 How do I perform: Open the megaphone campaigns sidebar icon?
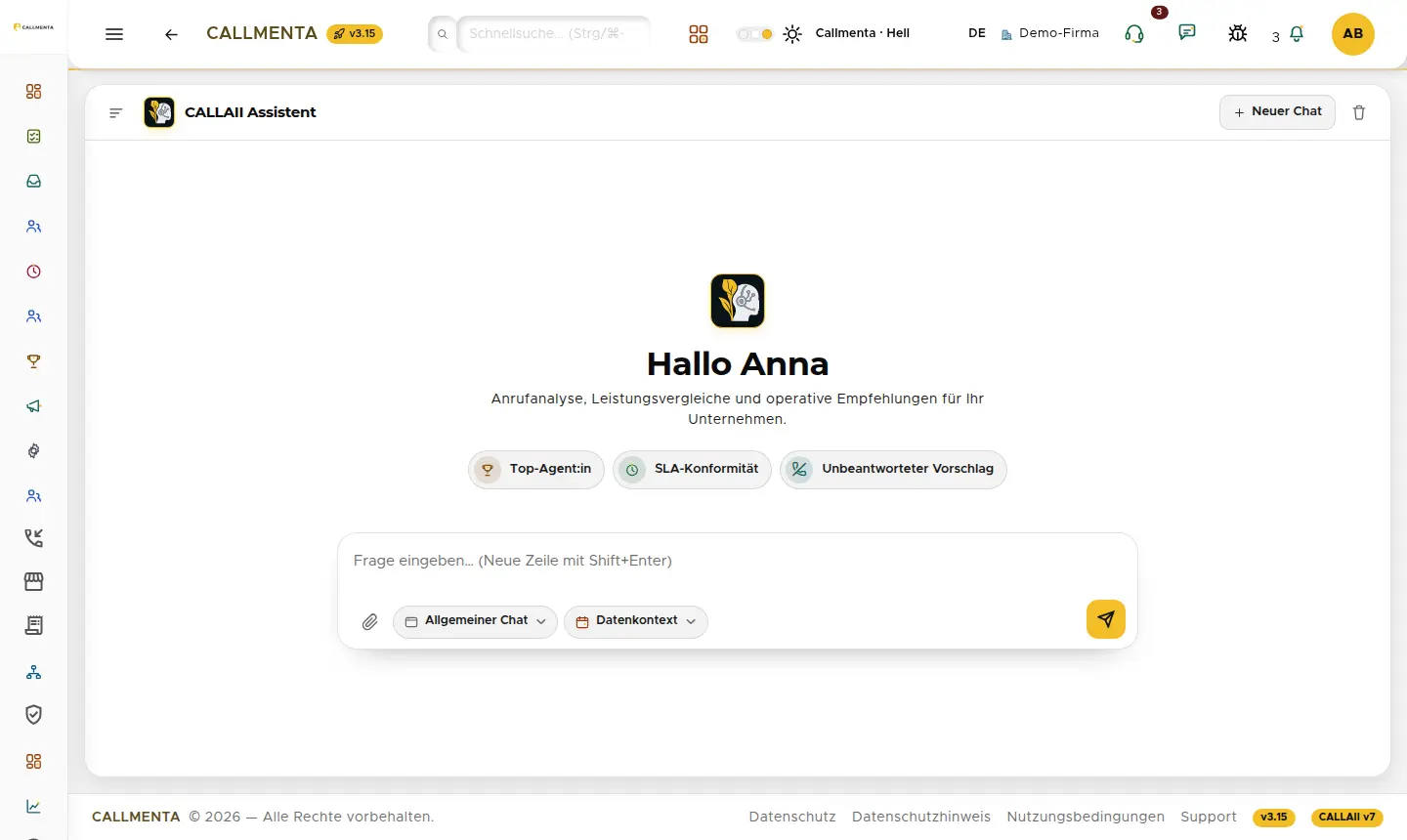pyautogui.click(x=34, y=406)
